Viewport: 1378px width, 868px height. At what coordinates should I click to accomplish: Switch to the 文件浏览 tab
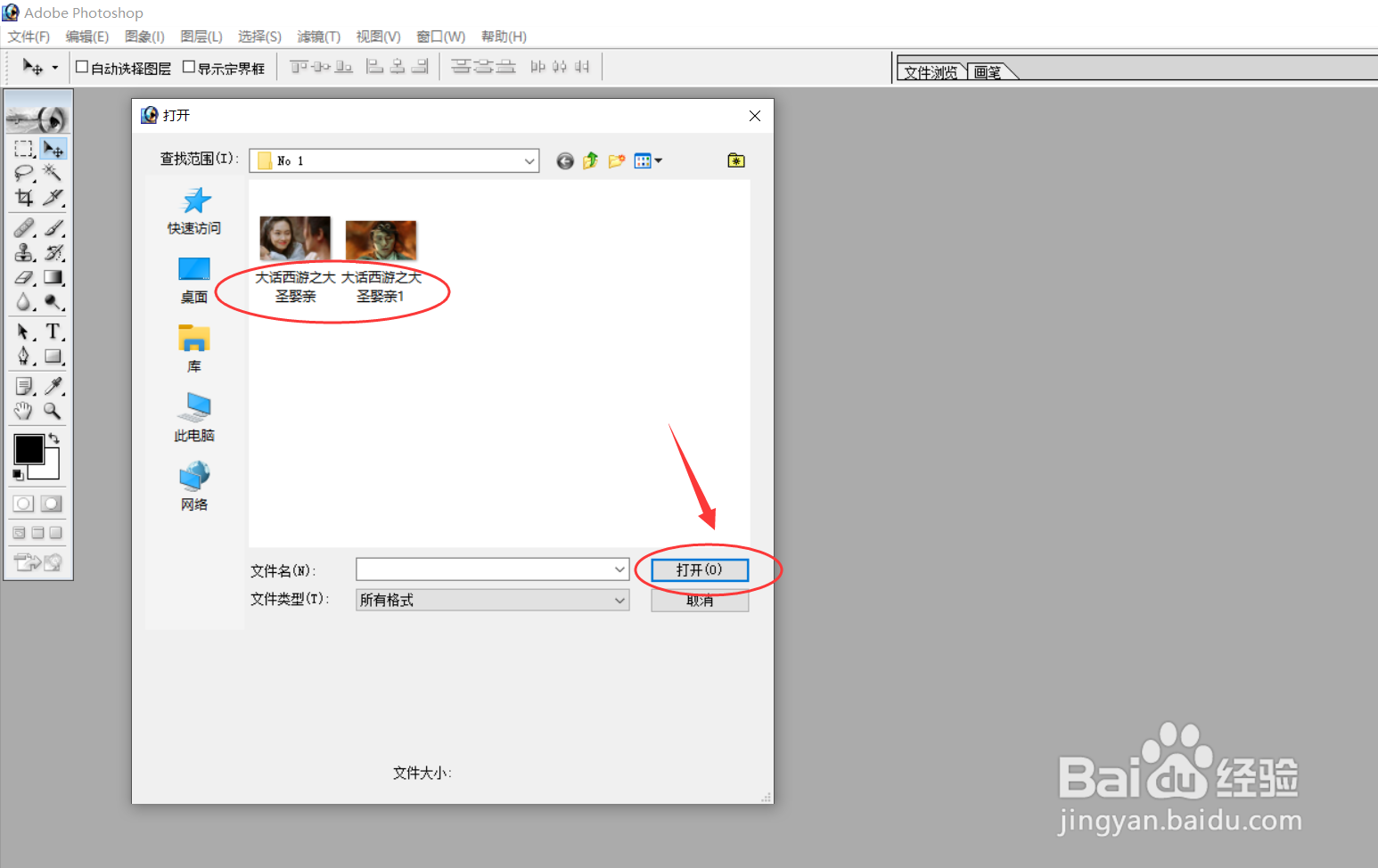click(x=931, y=72)
